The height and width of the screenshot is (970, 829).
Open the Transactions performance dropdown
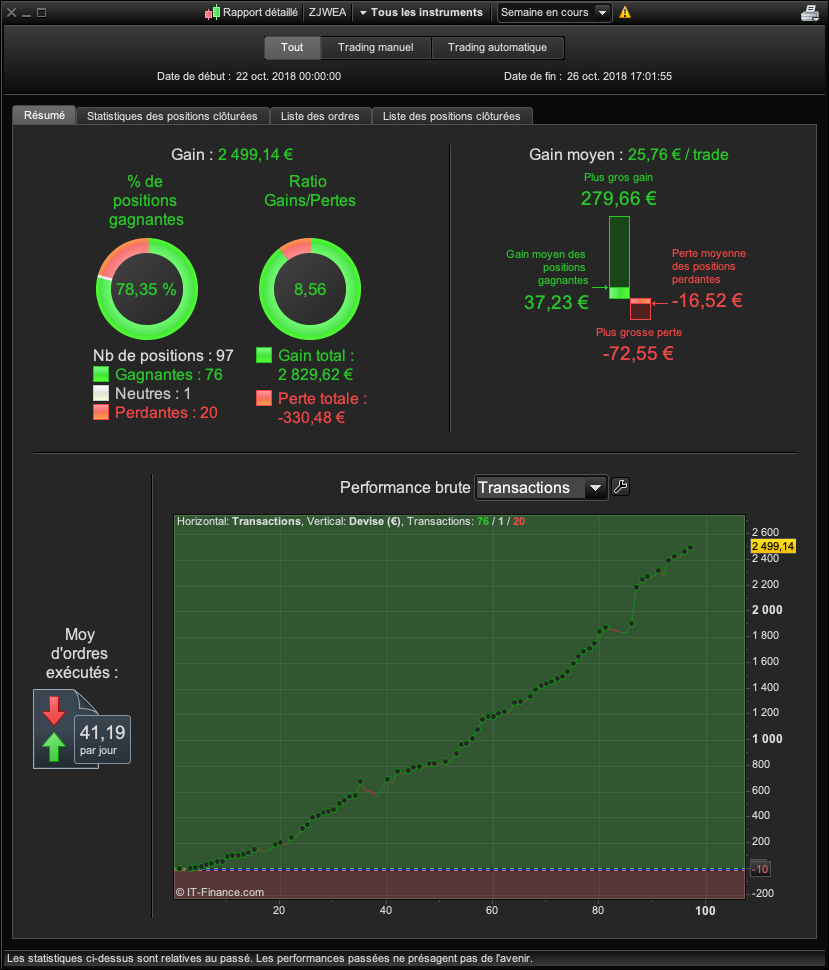point(541,487)
